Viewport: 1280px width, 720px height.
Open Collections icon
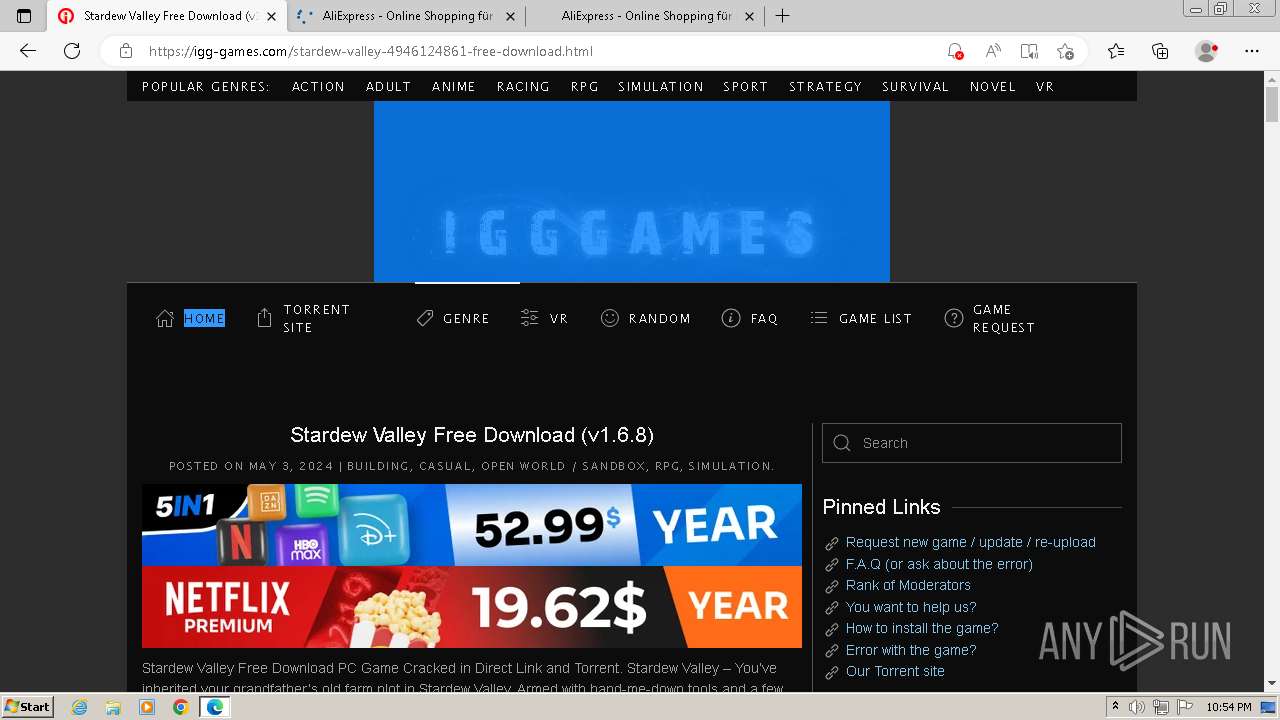coord(1160,51)
